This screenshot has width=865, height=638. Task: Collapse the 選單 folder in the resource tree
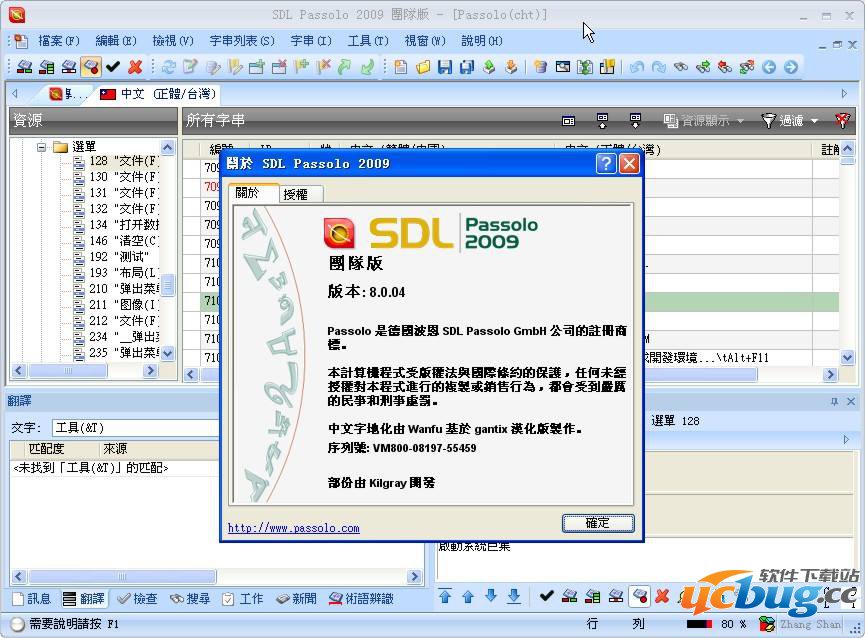[x=43, y=147]
